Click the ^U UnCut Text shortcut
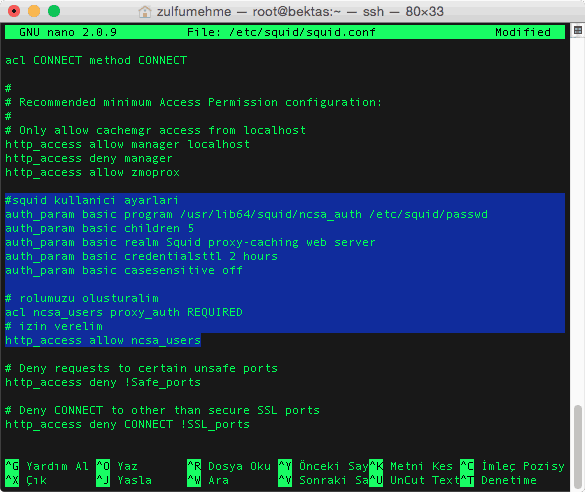 pos(414,480)
